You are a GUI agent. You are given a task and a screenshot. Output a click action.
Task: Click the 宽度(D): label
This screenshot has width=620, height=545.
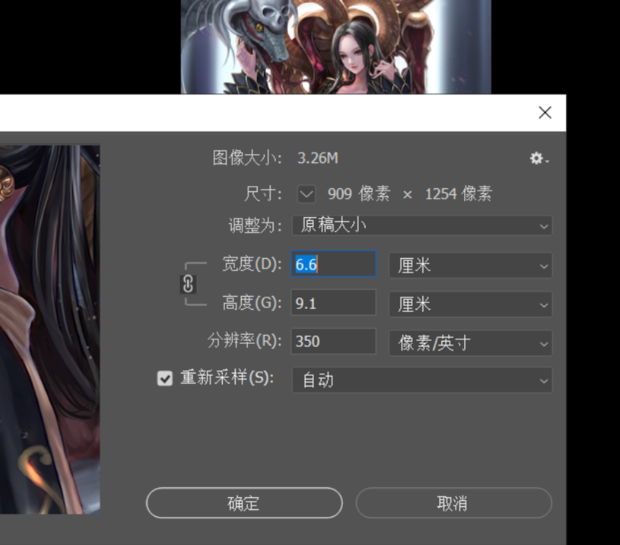point(252,264)
